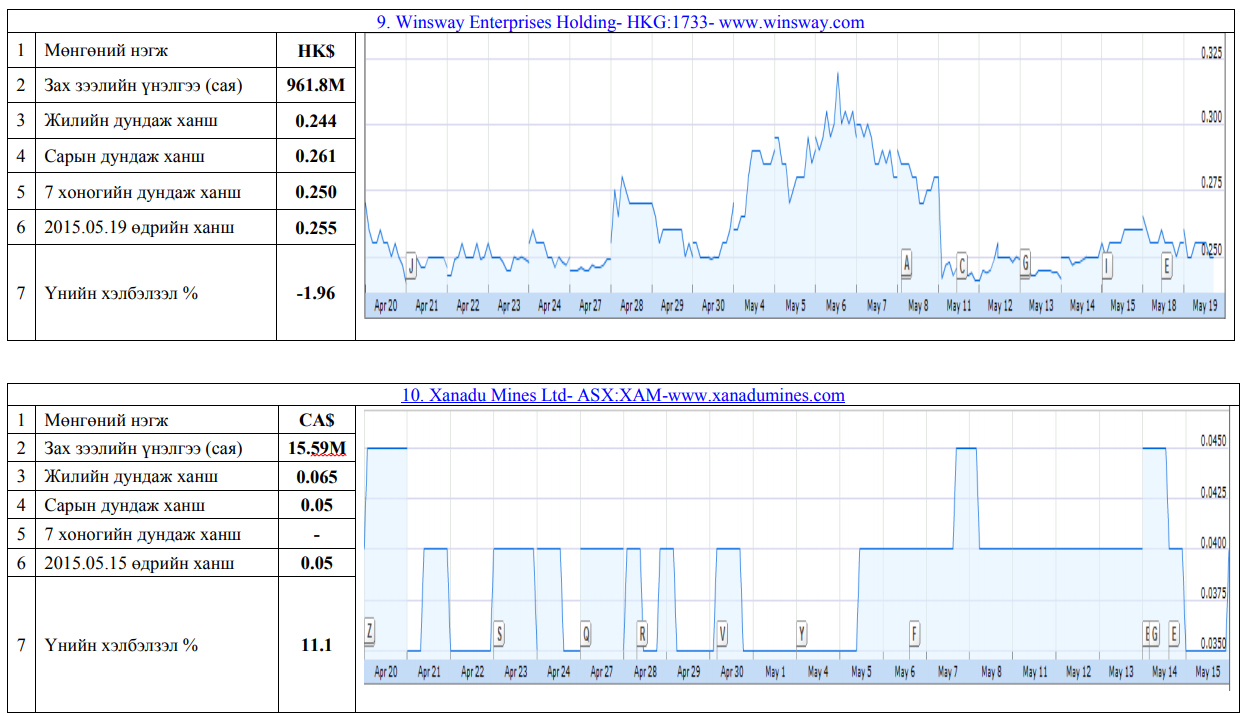Select the HK$ currency cell

click(316, 49)
